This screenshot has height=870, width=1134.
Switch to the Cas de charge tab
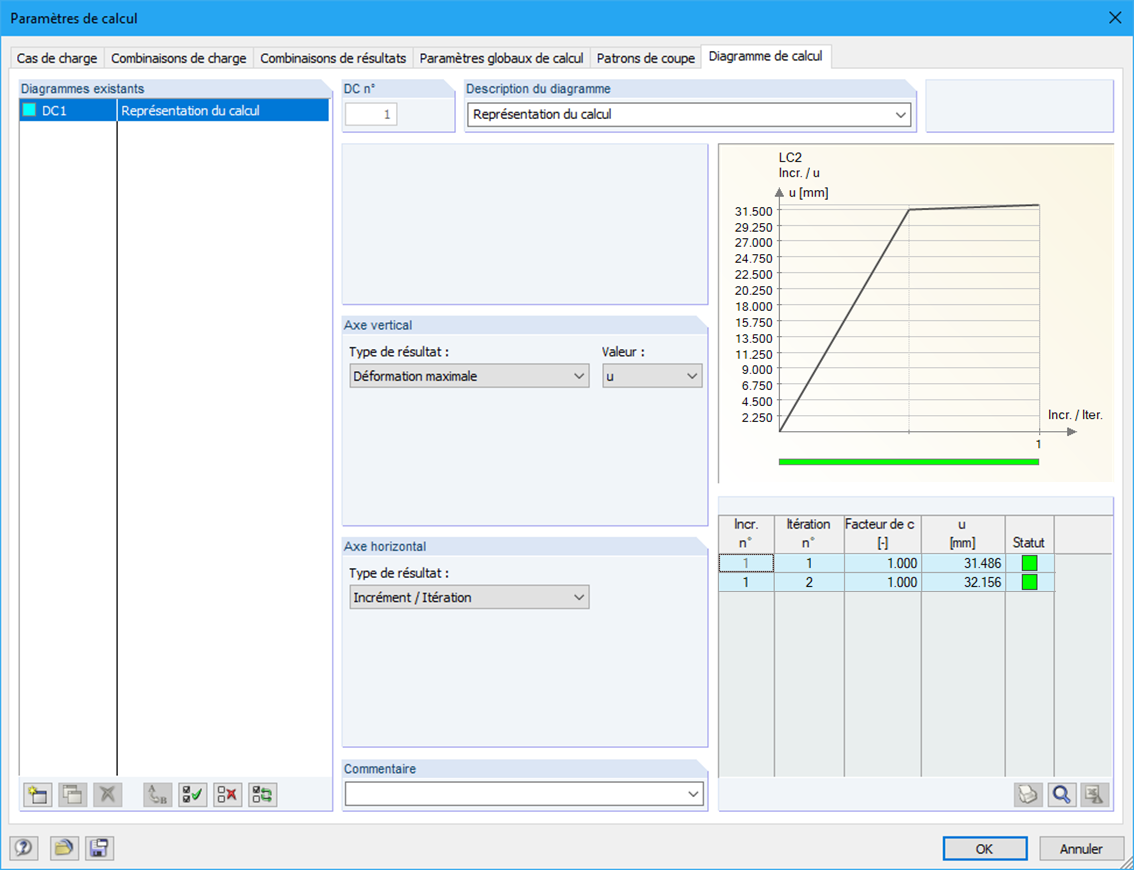[x=57, y=58]
